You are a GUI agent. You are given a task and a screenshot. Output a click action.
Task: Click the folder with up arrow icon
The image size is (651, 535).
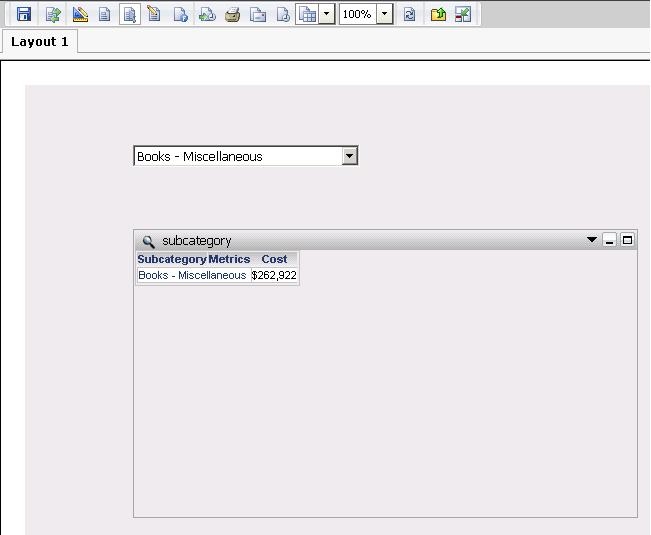(x=438, y=15)
